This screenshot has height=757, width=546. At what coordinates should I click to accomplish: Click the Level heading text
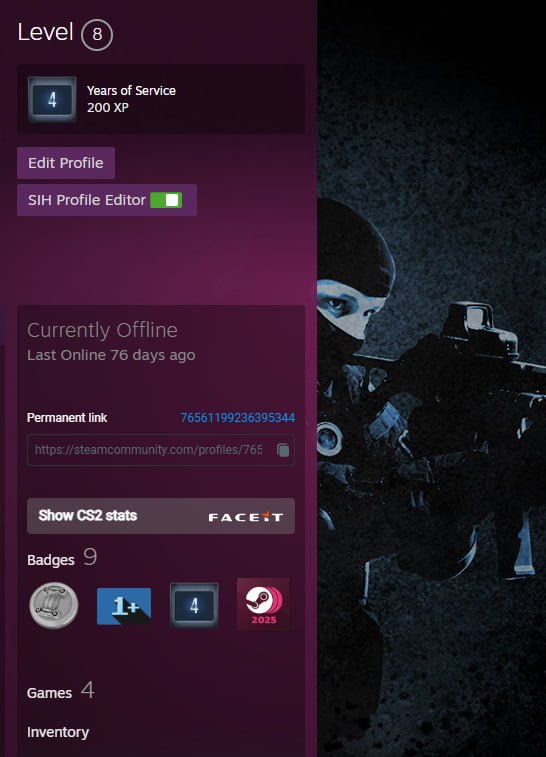(45, 32)
